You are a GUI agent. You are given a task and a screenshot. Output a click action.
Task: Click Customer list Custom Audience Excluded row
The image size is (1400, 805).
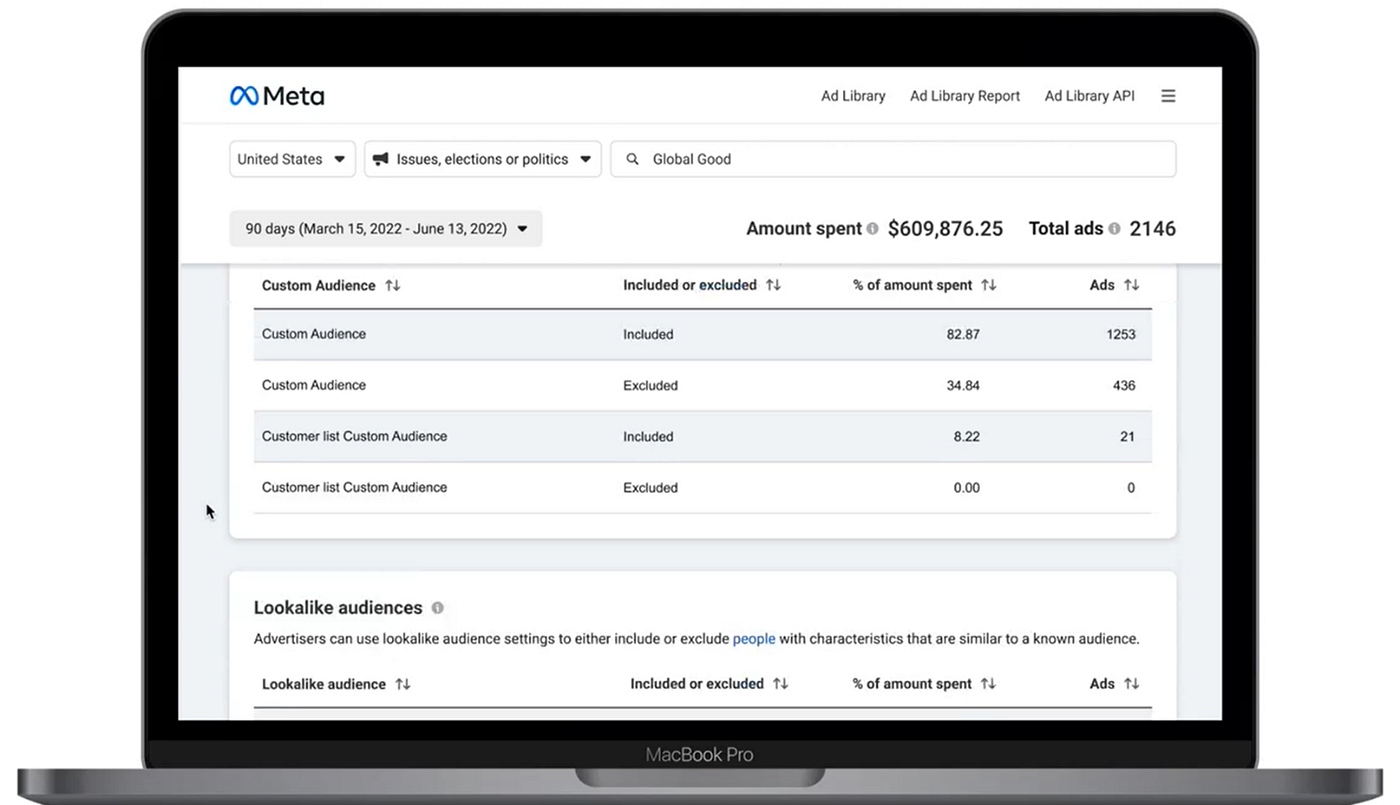tap(703, 487)
